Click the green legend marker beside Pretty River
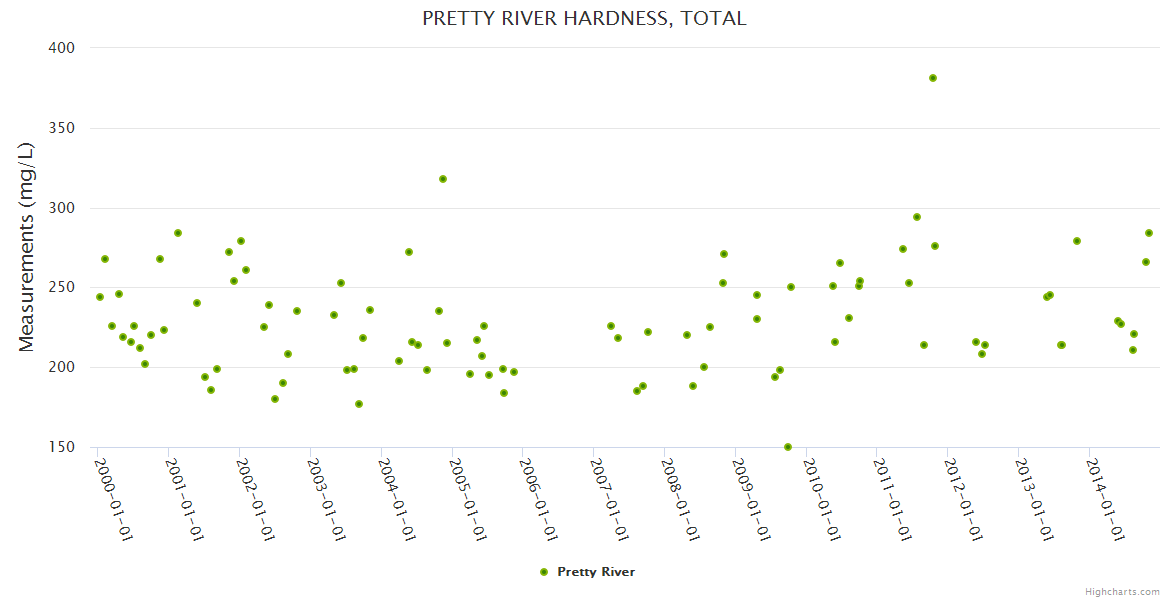The height and width of the screenshot is (600, 1170). point(544,572)
